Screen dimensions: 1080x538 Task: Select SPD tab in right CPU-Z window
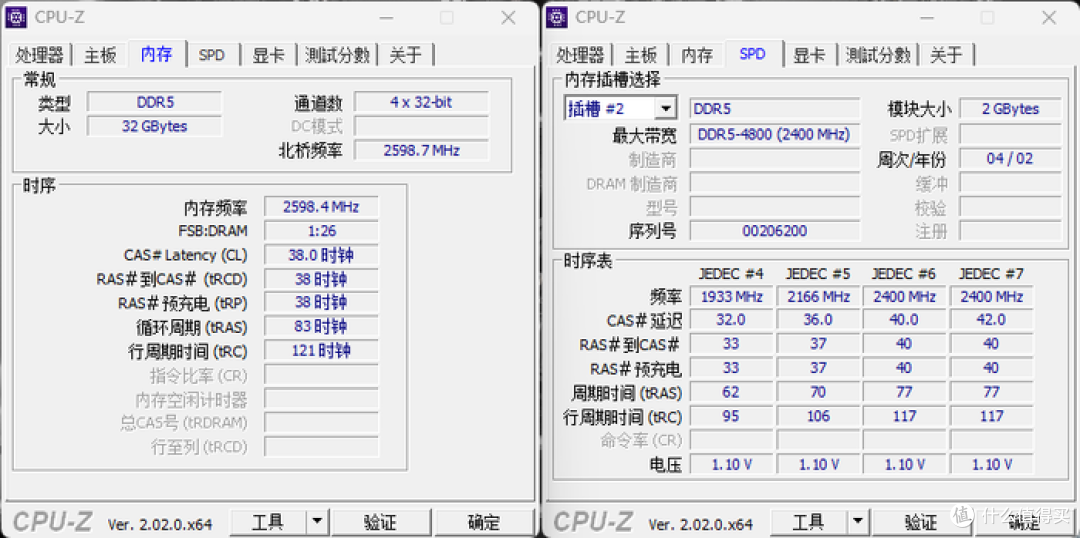click(752, 54)
